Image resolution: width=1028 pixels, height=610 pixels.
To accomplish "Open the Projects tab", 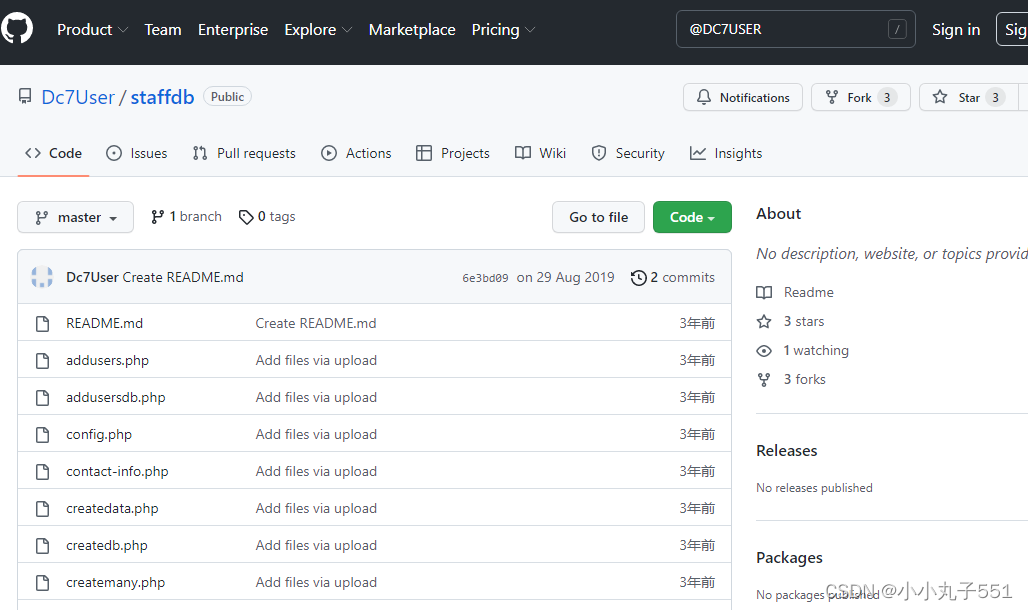I will (452, 153).
